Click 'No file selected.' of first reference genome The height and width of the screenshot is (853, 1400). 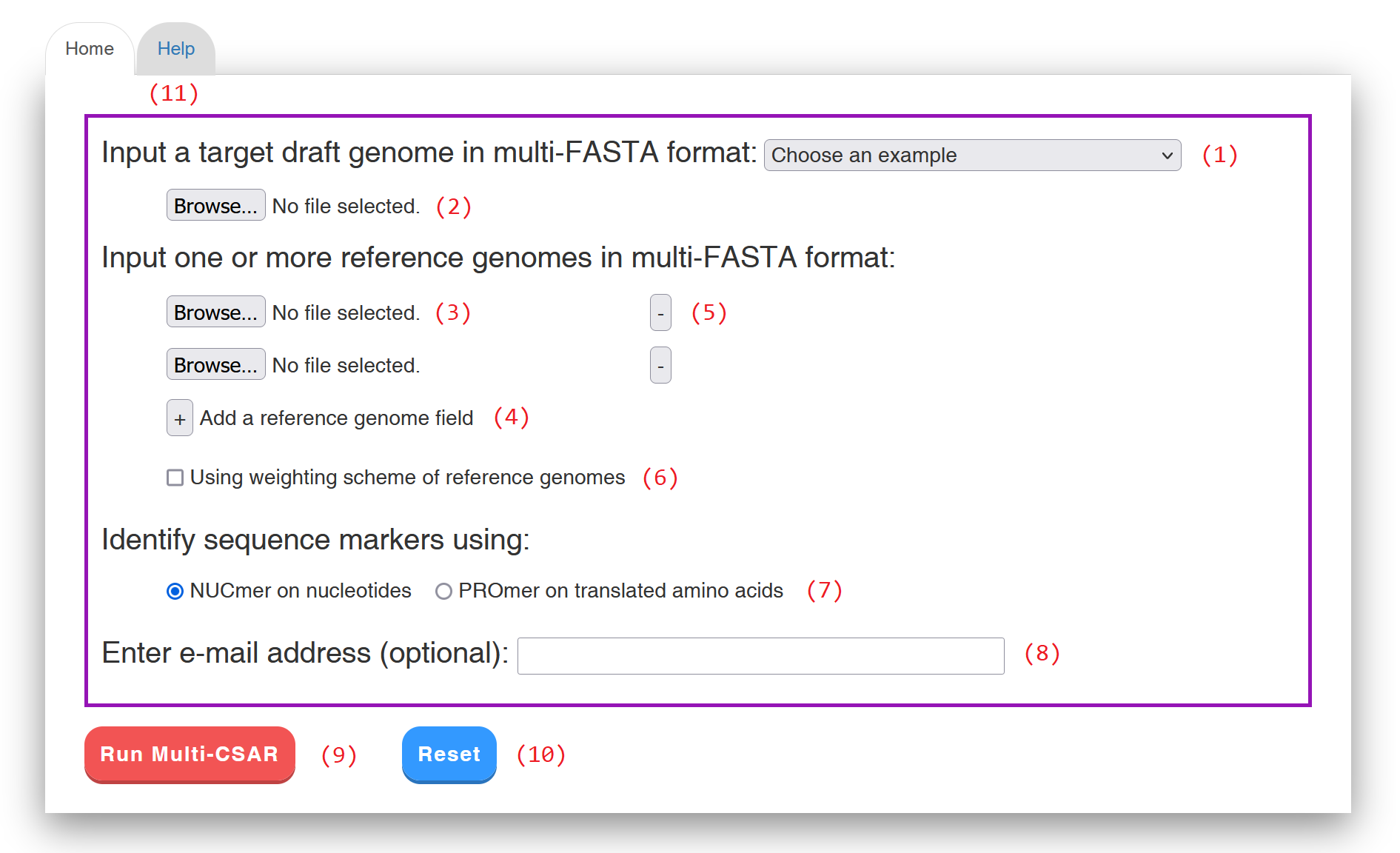pos(346,312)
